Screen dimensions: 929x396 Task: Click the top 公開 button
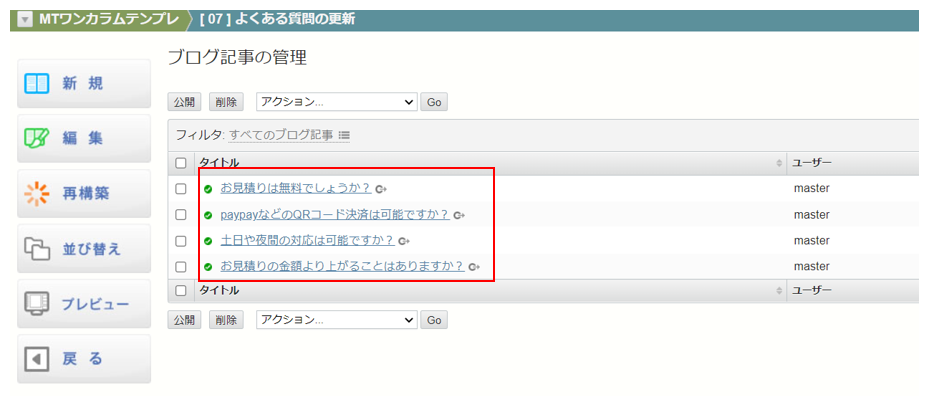tap(184, 102)
